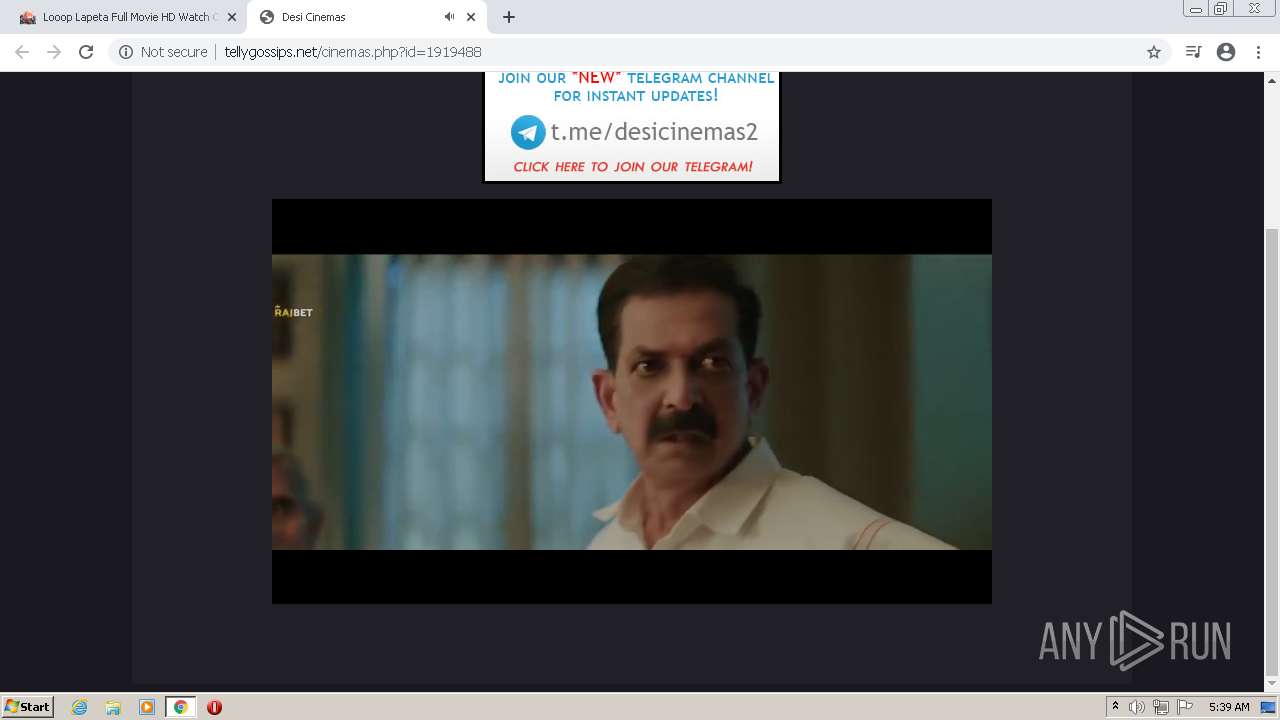Open the red Opera-style taskbar icon
Screen dimensions: 1280x720
[214, 707]
